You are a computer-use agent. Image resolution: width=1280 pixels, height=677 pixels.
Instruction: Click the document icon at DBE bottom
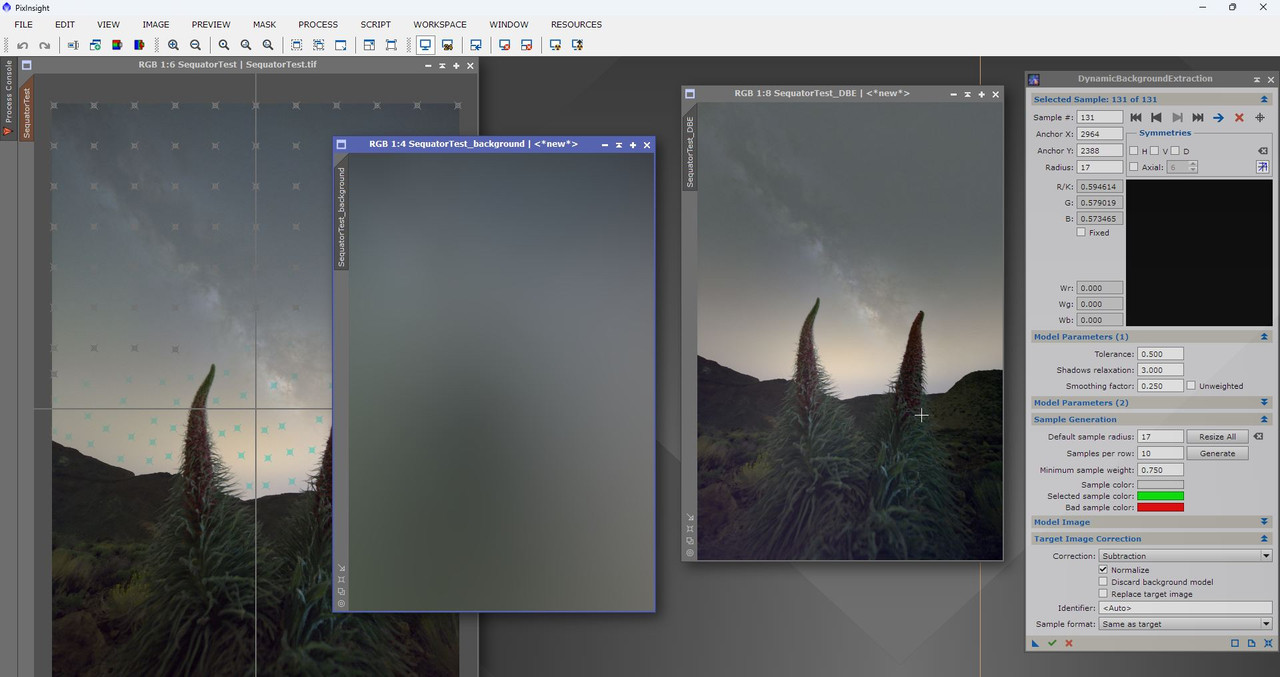click(1251, 643)
